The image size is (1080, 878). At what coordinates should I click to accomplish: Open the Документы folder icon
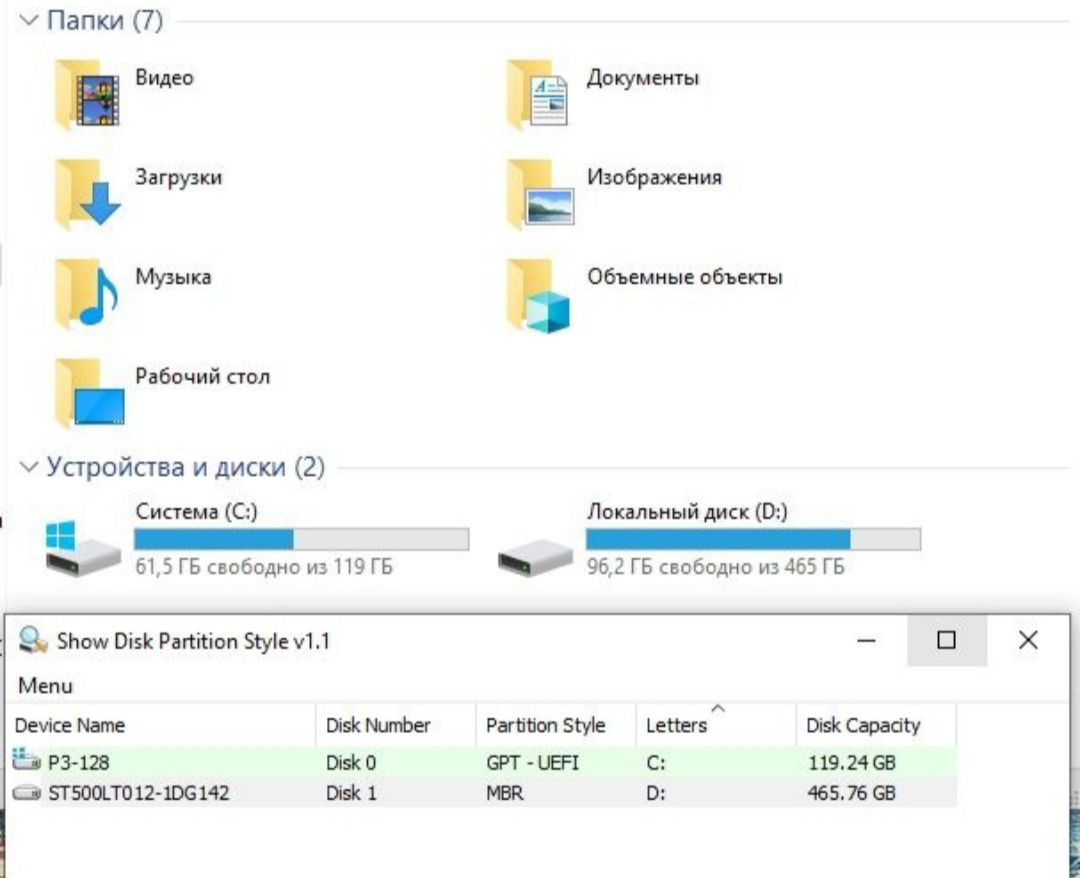tap(537, 94)
